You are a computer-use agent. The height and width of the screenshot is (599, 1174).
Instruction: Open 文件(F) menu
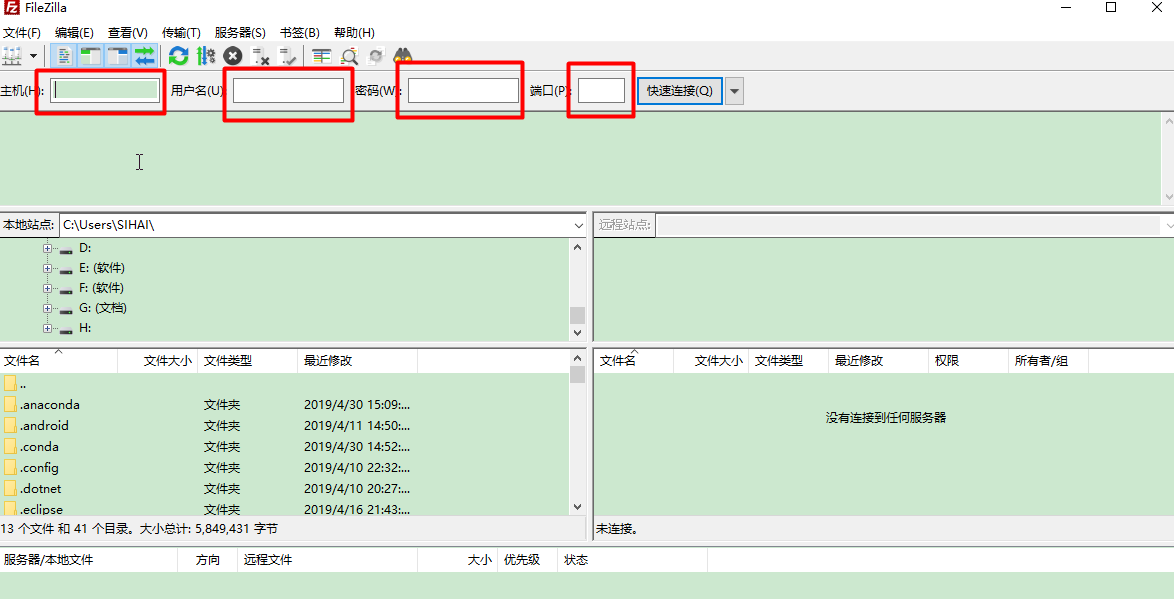22,33
